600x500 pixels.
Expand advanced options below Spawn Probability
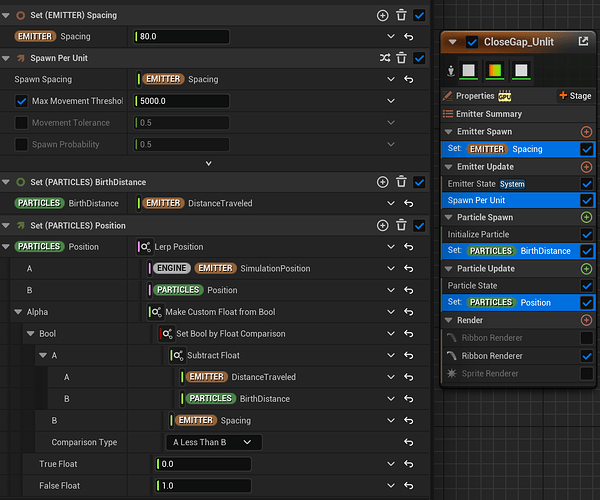209,163
